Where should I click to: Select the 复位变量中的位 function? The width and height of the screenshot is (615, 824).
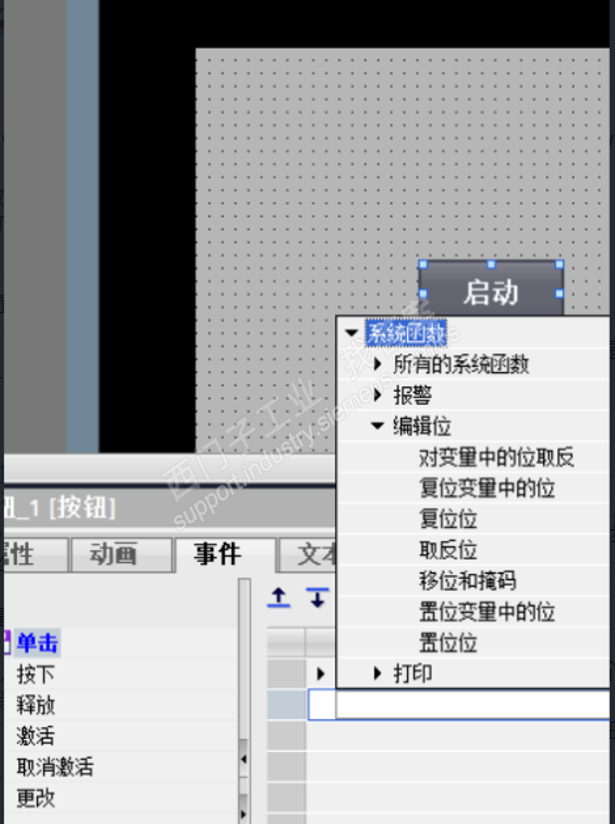(487, 488)
